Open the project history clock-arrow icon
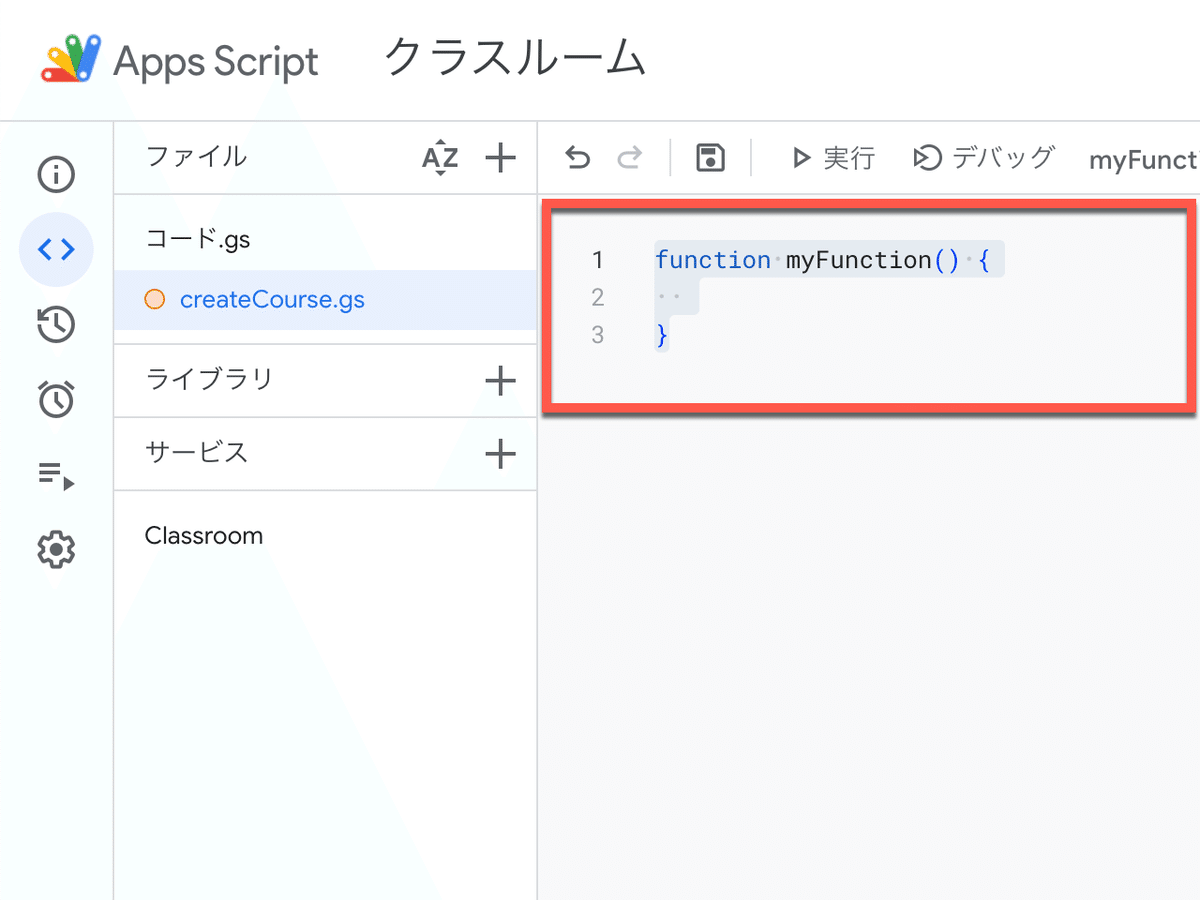The width and height of the screenshot is (1200, 900). pyautogui.click(x=56, y=325)
